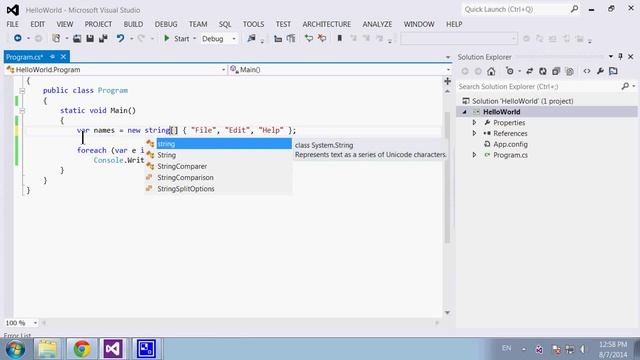Select Solution 'HelloWorld' (1 project) node

(x=522, y=101)
